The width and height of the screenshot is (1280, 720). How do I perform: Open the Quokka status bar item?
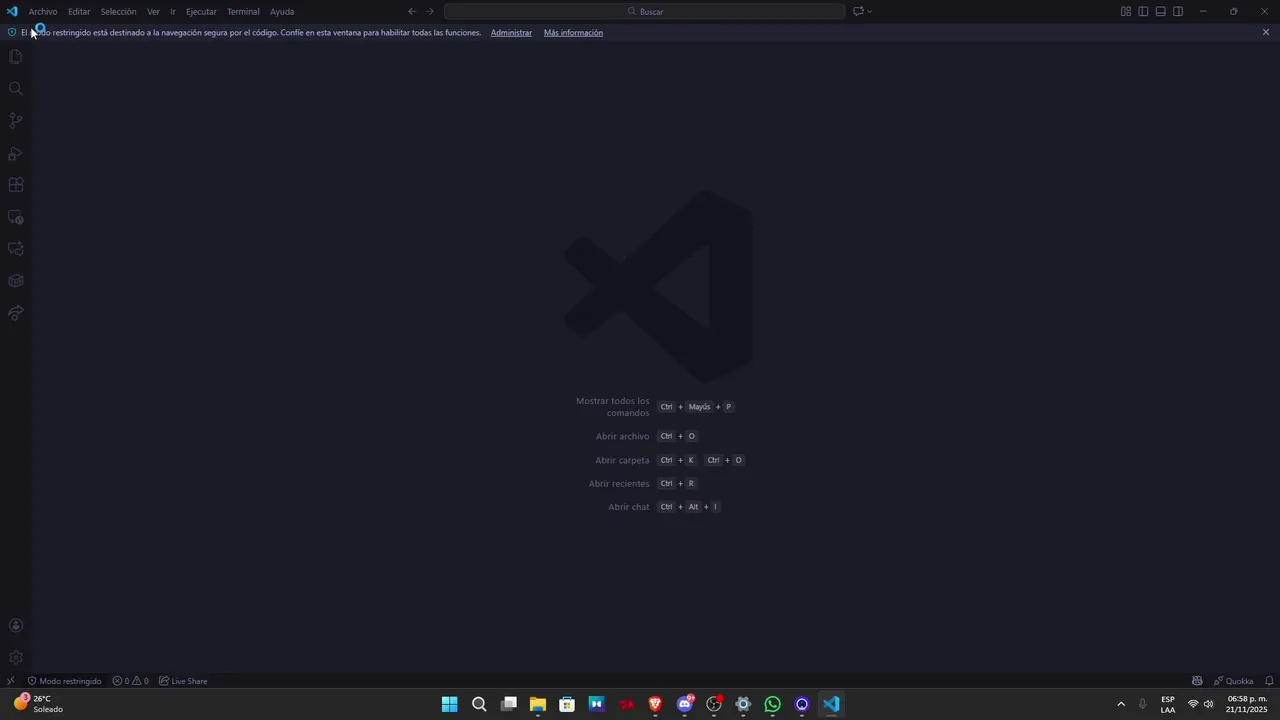[1233, 681]
